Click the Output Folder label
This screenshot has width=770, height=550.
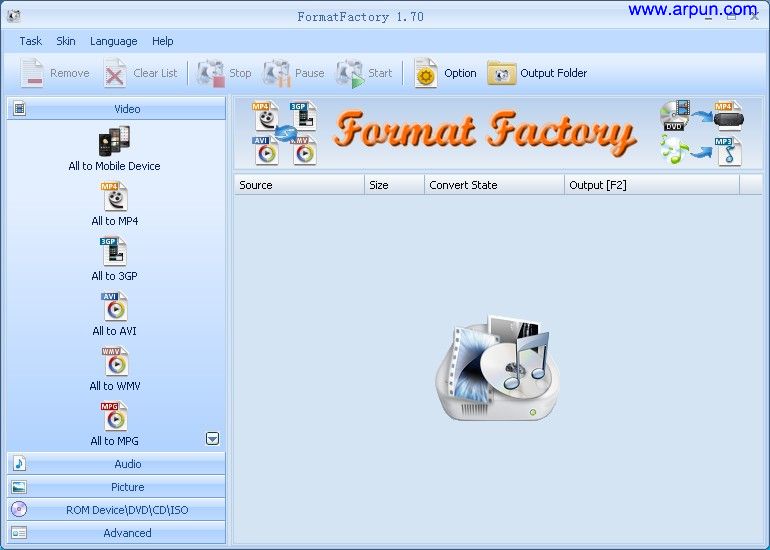(x=553, y=73)
